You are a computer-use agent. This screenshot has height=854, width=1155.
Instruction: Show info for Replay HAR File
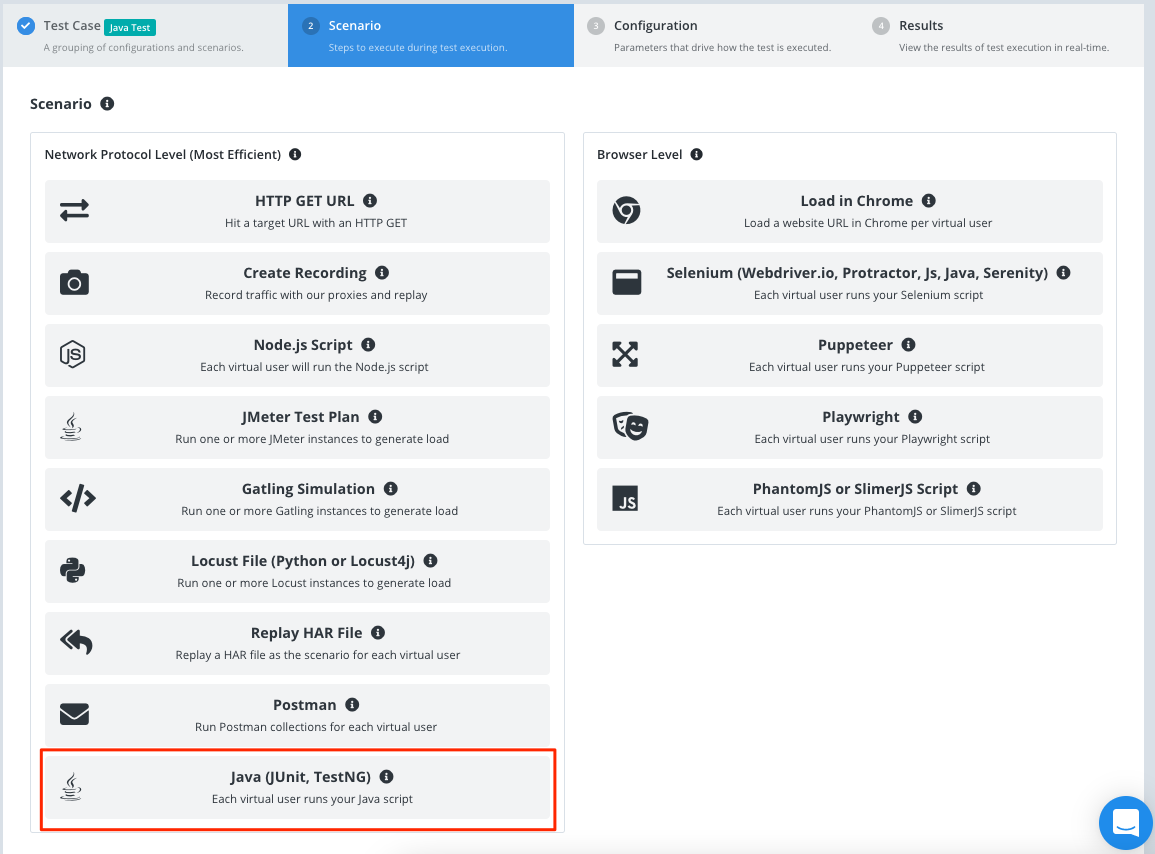379,633
